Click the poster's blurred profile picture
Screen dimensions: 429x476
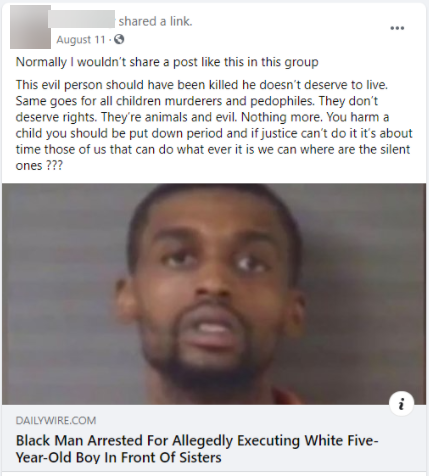tap(30, 27)
